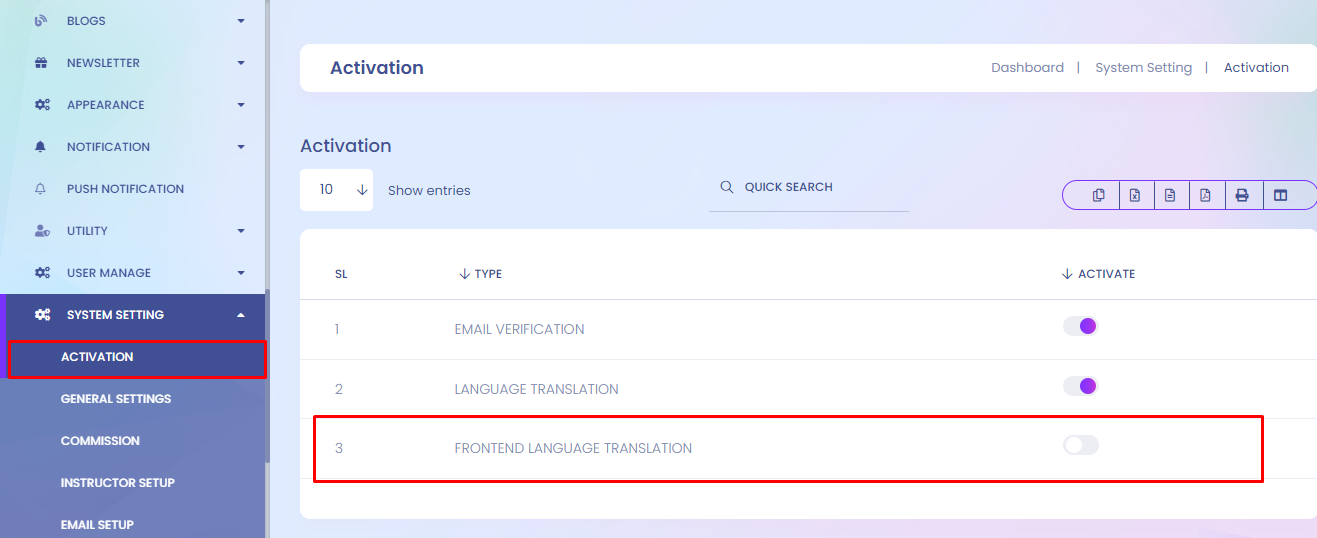Click the Notification bell icon
The height and width of the screenshot is (538, 1317).
pos(41,147)
